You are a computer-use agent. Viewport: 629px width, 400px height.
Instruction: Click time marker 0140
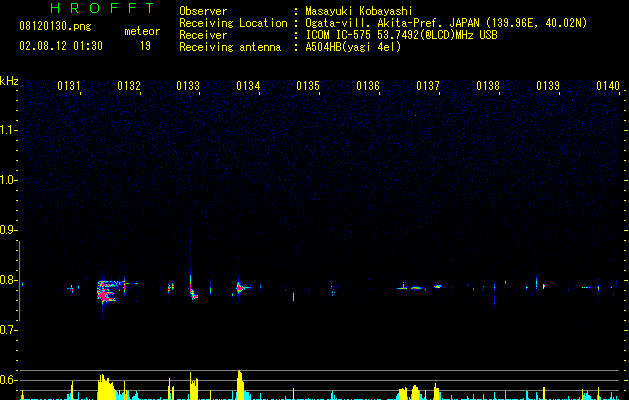pos(608,86)
